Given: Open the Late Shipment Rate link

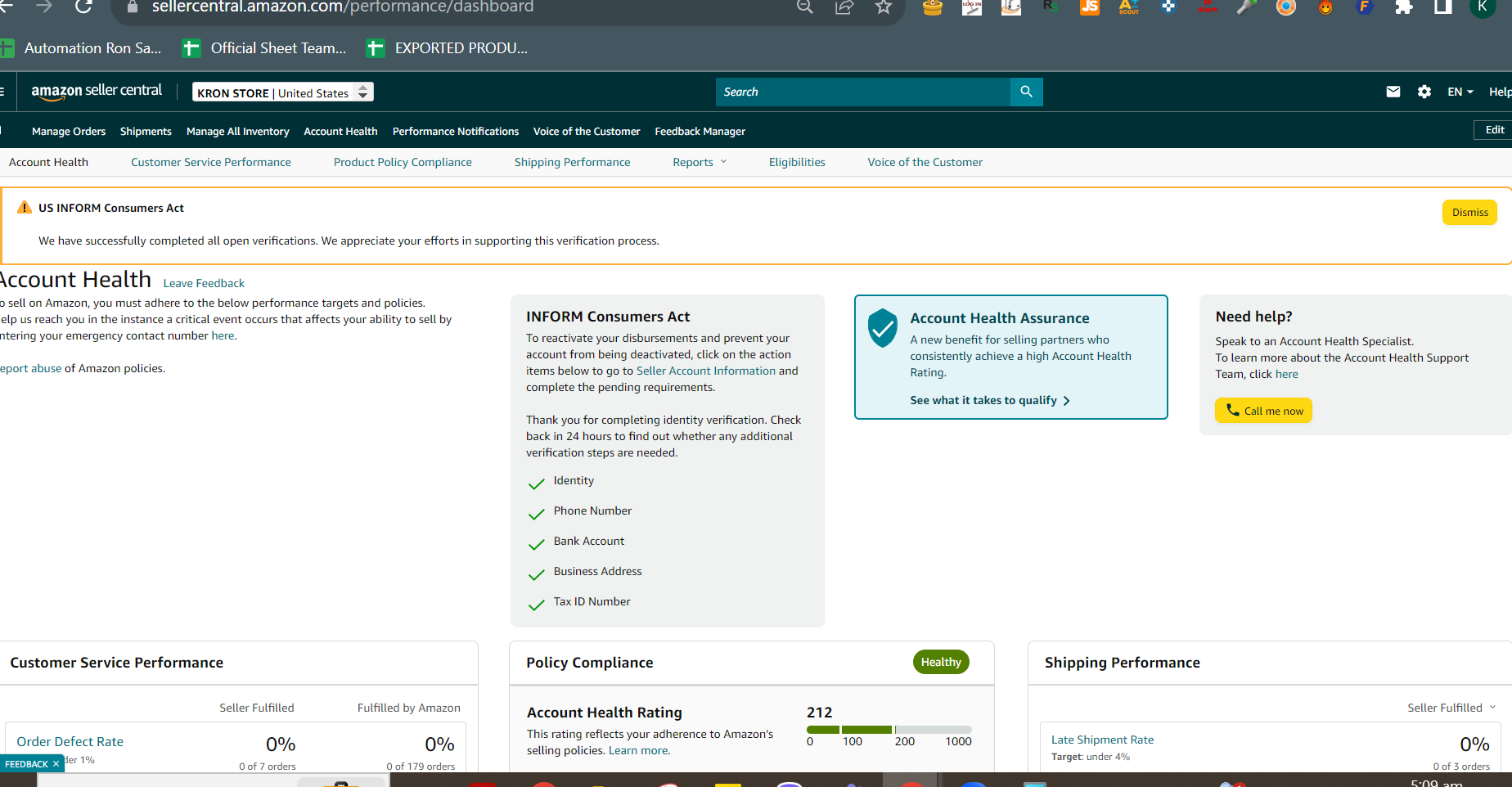Looking at the screenshot, I should pyautogui.click(x=1102, y=740).
